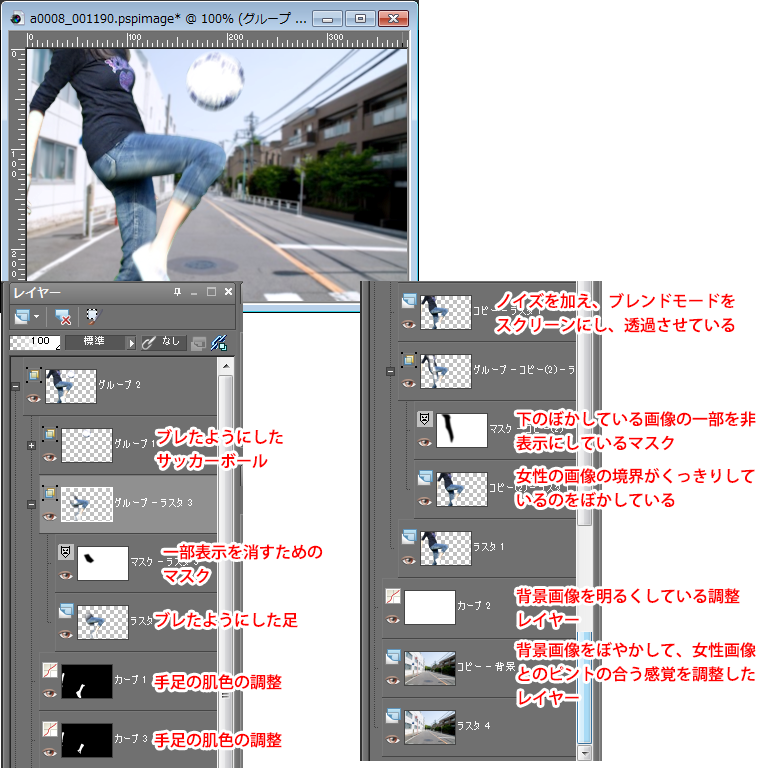Image resolution: width=770 pixels, height=770 pixels.
Task: Toggle visibility of マスク - ラスタ 3 layer
Action: click(66, 575)
